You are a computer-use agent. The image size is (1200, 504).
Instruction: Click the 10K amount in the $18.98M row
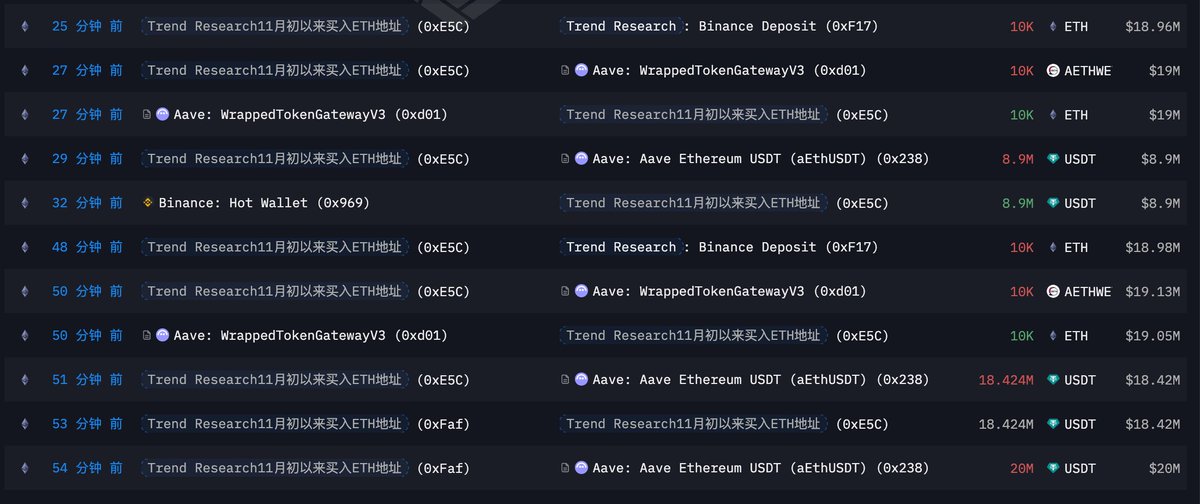(1022, 247)
